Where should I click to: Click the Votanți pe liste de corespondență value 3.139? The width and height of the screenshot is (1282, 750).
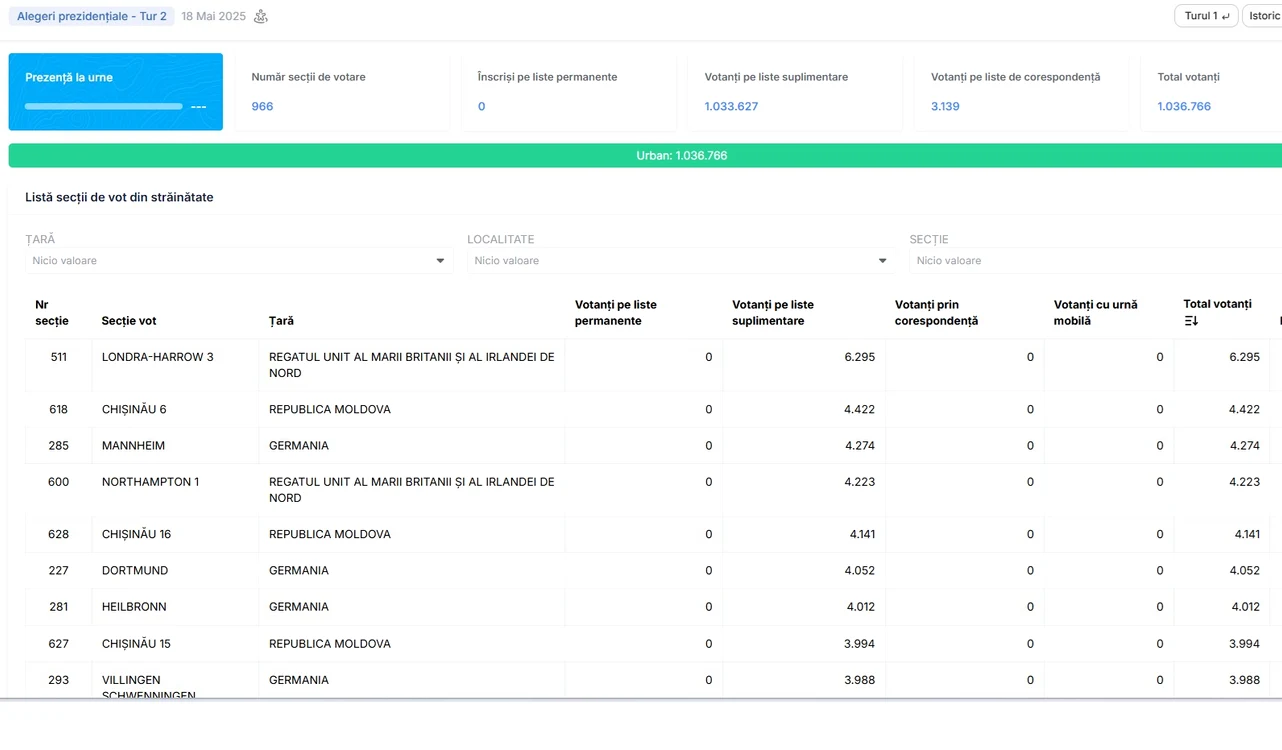click(x=945, y=106)
